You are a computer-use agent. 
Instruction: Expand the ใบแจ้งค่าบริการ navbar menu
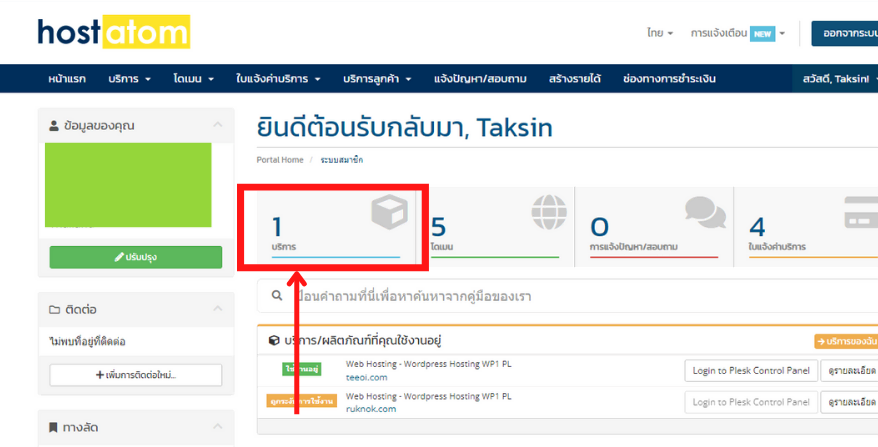(x=278, y=79)
